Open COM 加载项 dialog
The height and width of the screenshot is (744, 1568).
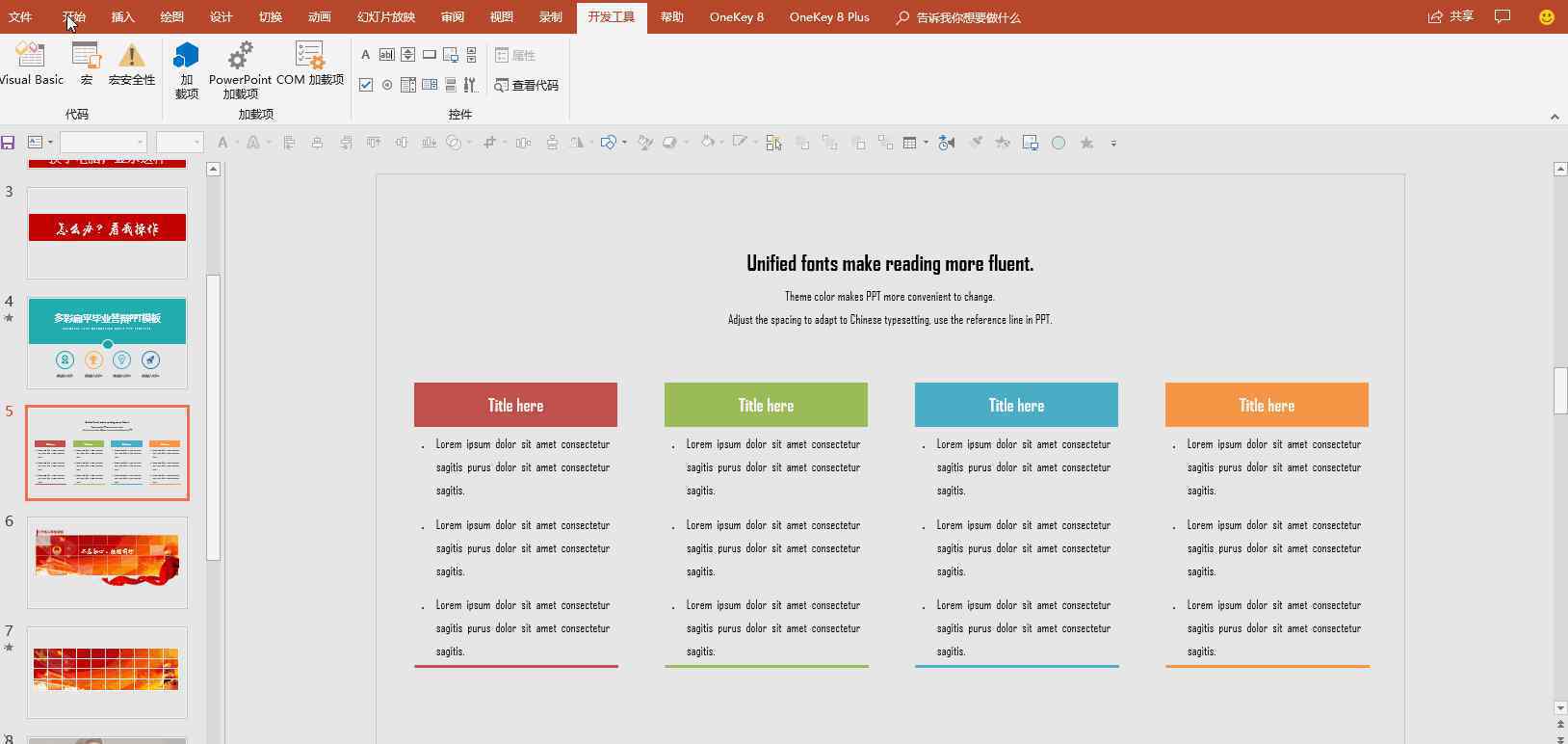(x=310, y=64)
